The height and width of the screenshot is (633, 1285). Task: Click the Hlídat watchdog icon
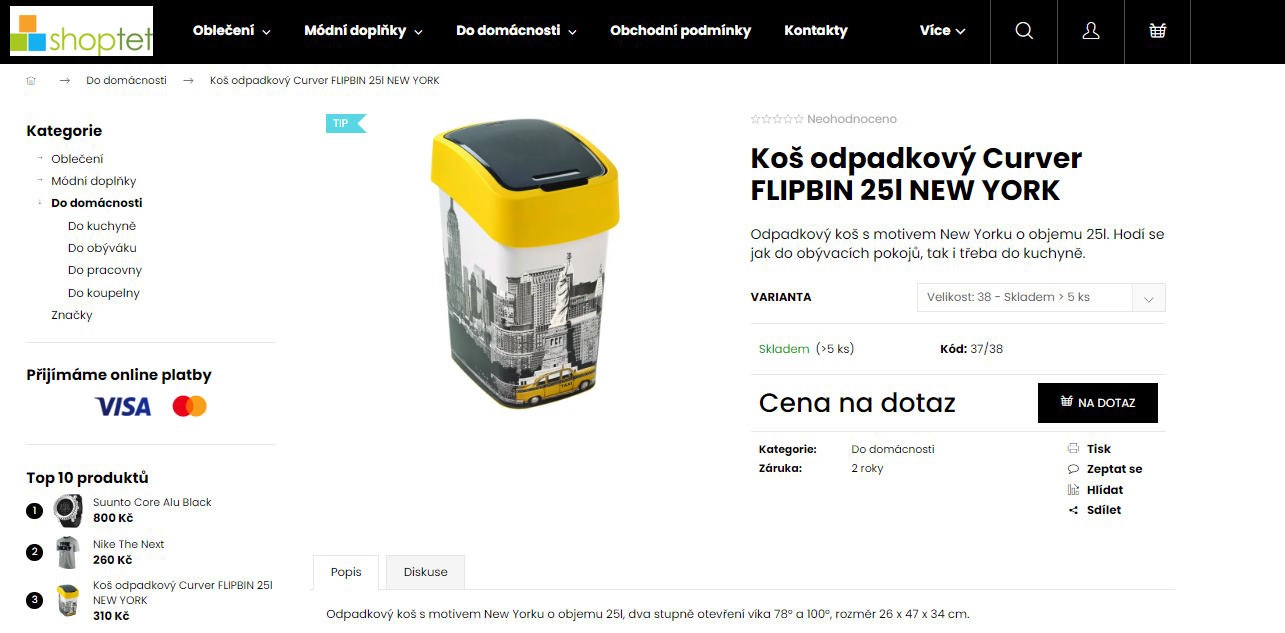tap(1073, 490)
